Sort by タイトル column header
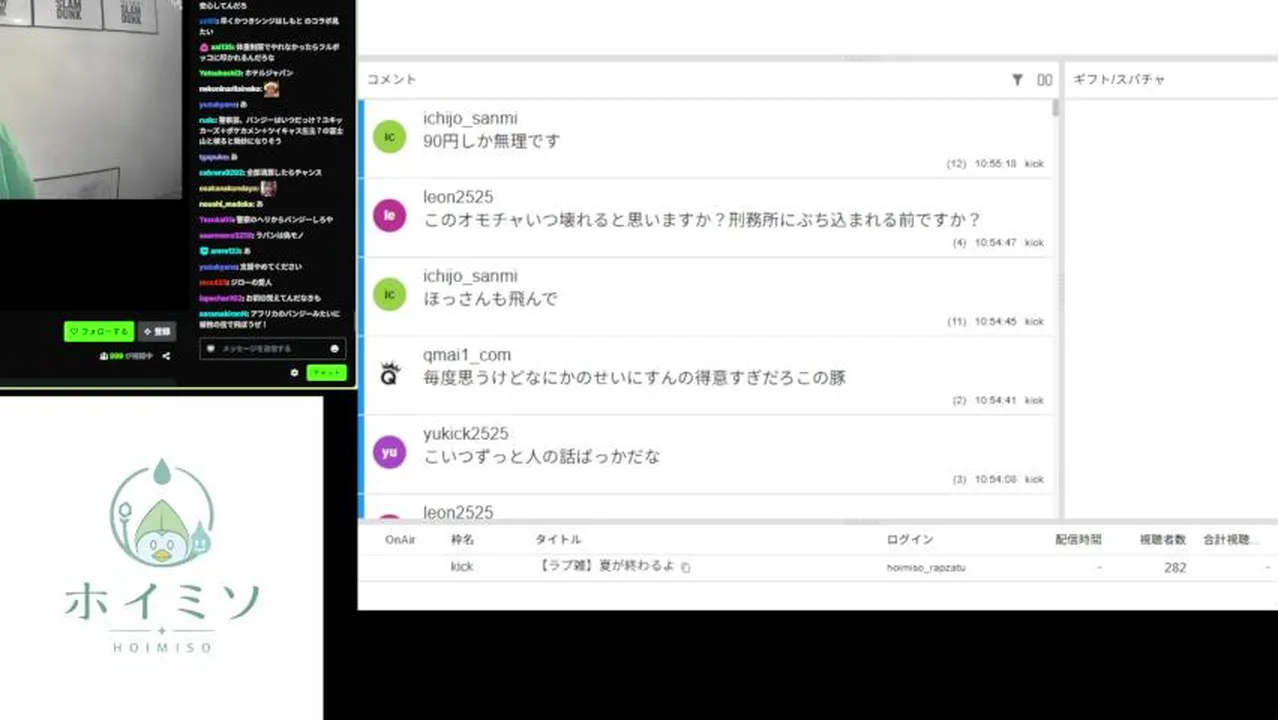The image size is (1278, 720). pyautogui.click(x=558, y=540)
